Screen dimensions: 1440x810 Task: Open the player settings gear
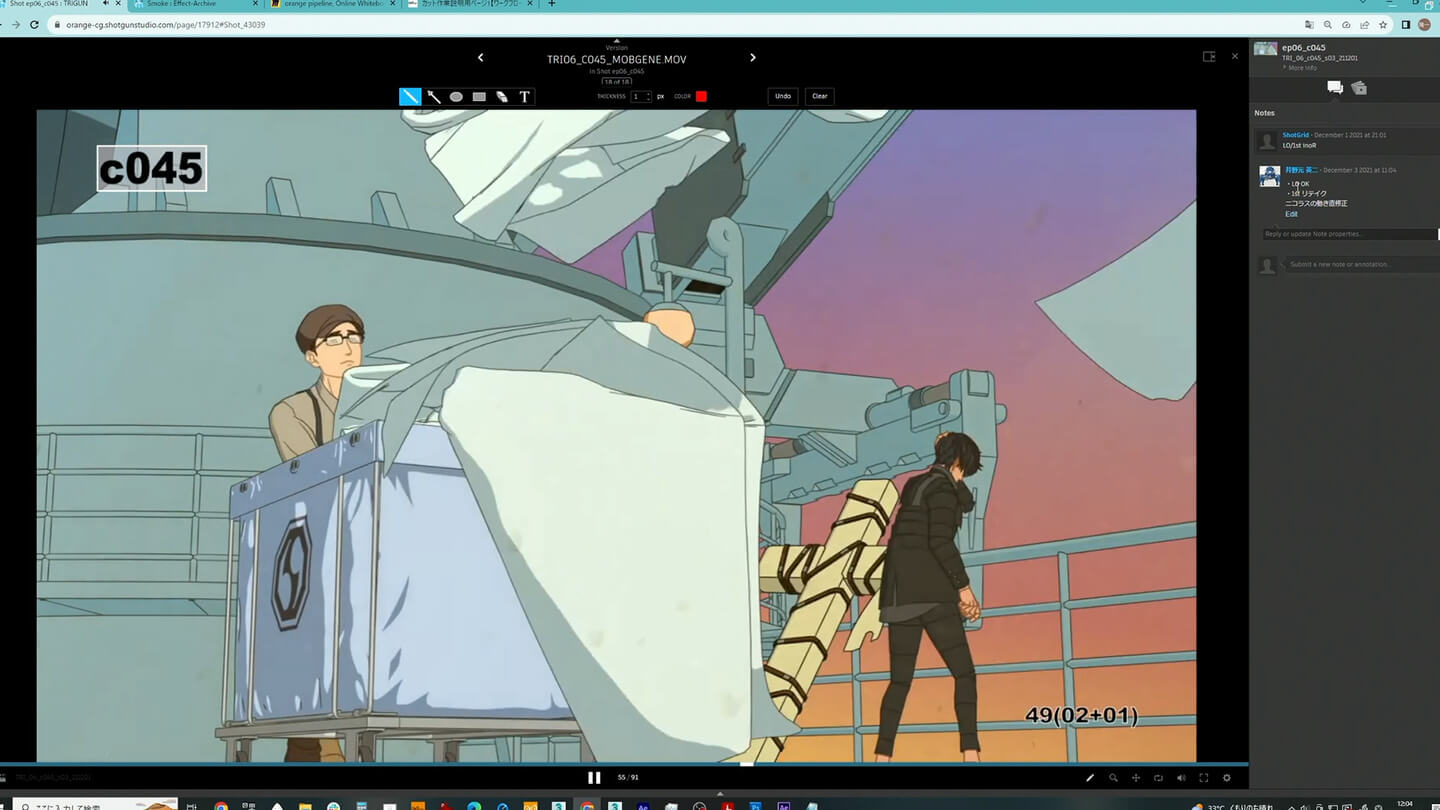pyautogui.click(x=1227, y=777)
